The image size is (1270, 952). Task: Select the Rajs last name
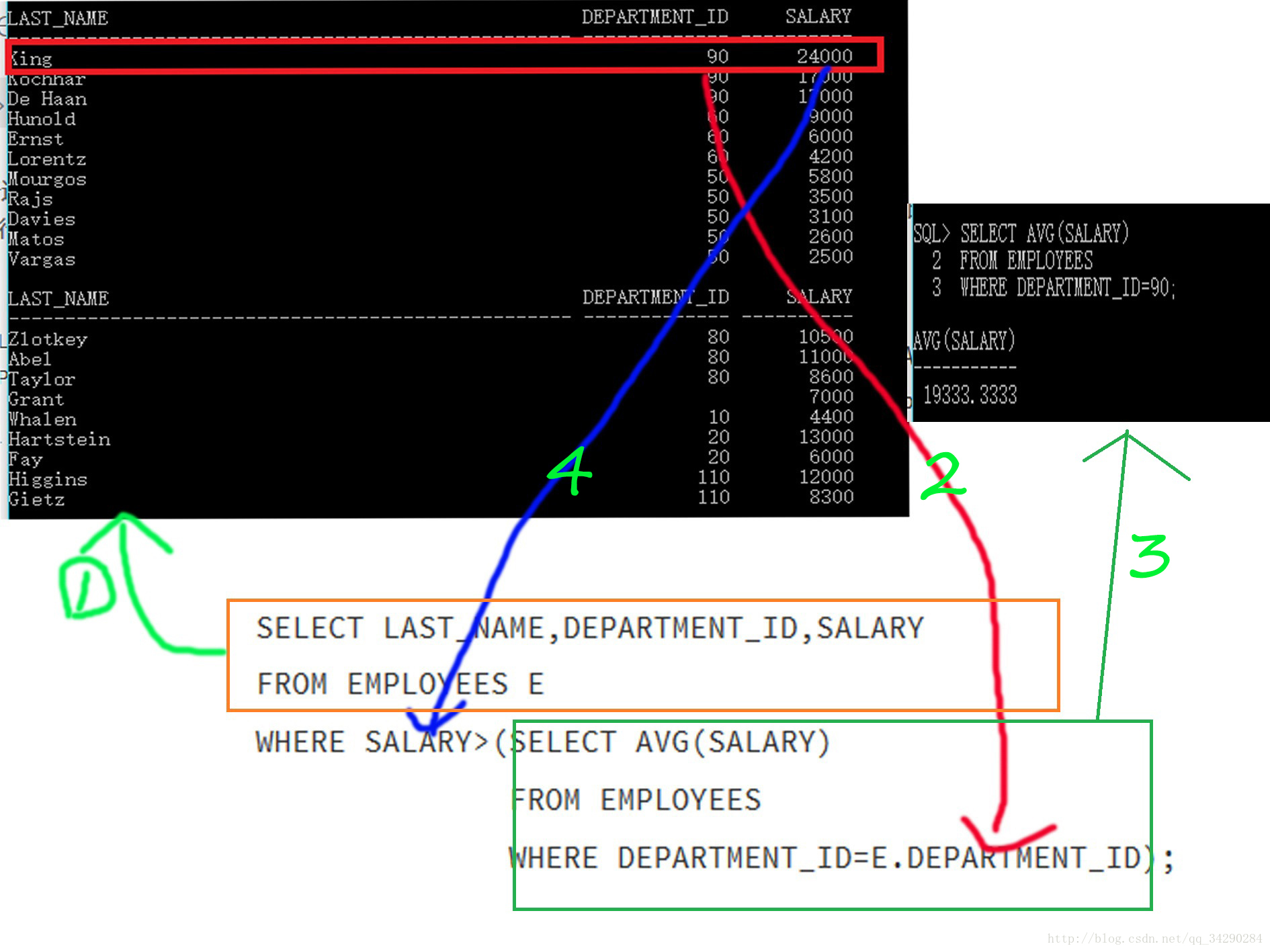(x=30, y=200)
